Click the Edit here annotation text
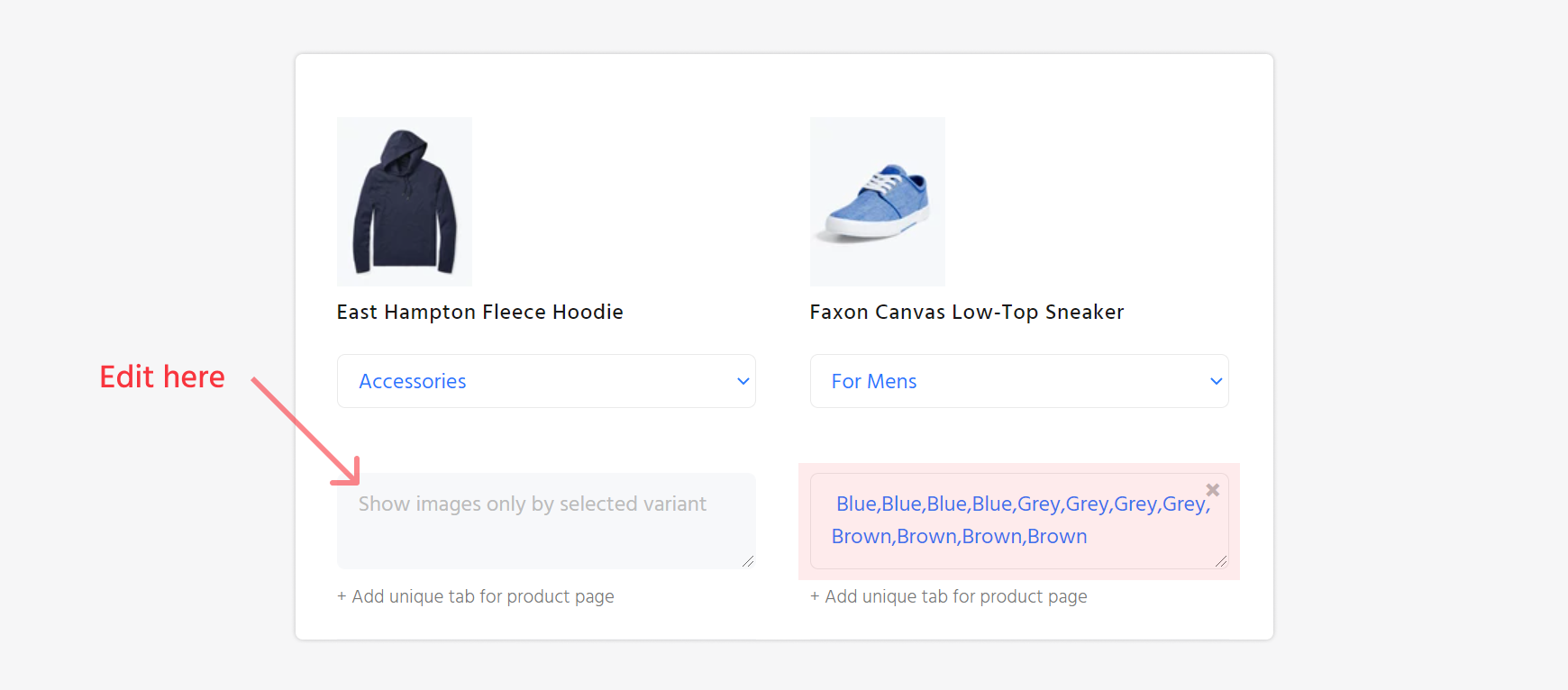This screenshot has height=690, width=1568. (x=162, y=377)
